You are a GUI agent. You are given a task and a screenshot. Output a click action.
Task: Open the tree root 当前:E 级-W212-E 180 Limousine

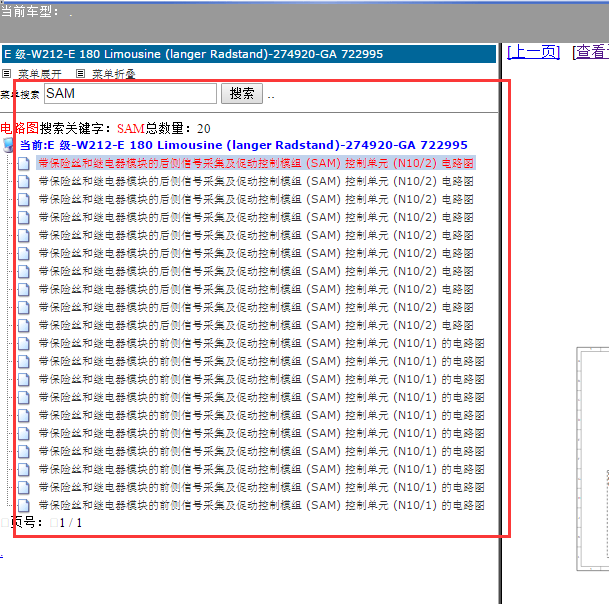click(244, 145)
